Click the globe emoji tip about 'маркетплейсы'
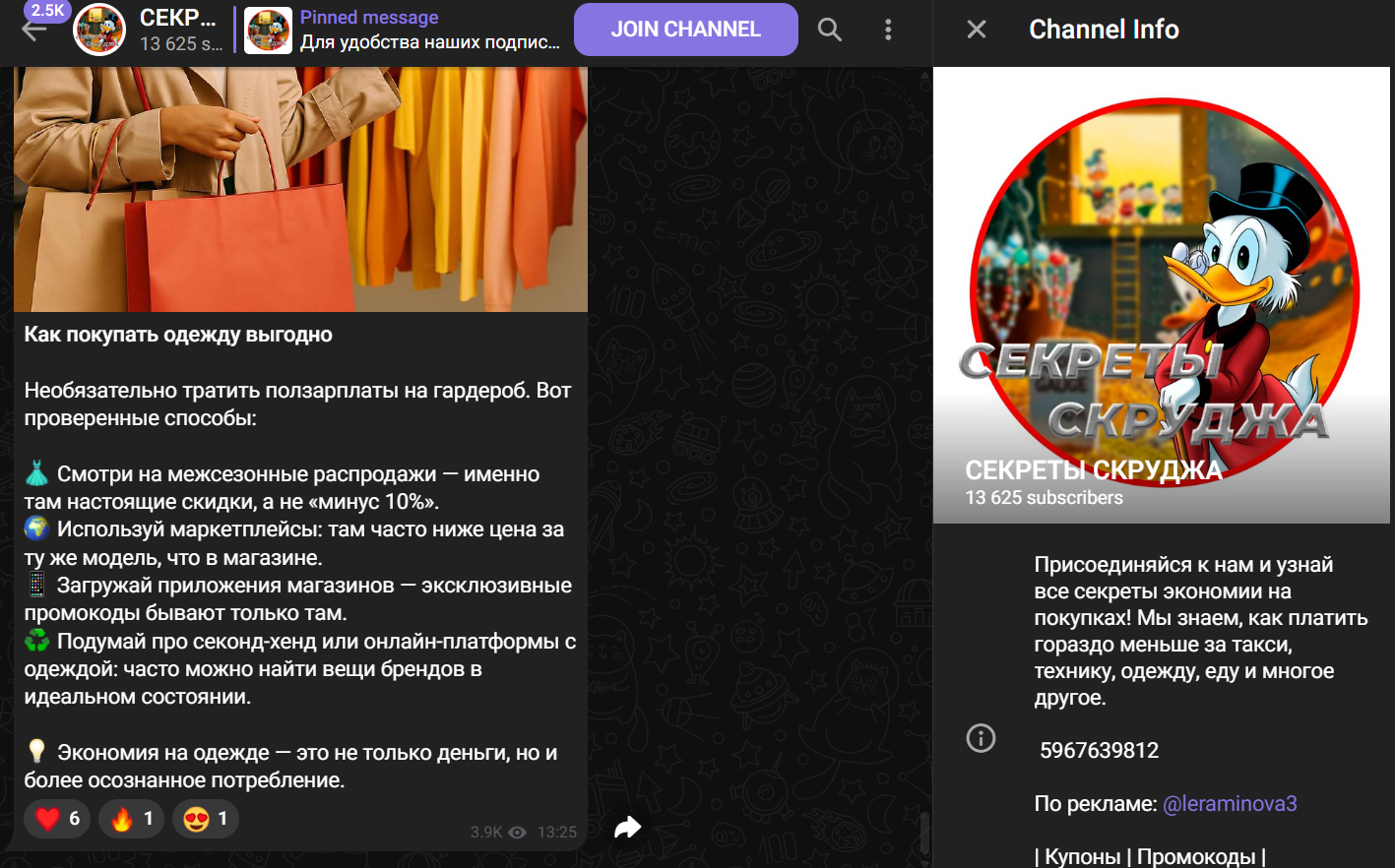The image size is (1395, 868). click(294, 543)
